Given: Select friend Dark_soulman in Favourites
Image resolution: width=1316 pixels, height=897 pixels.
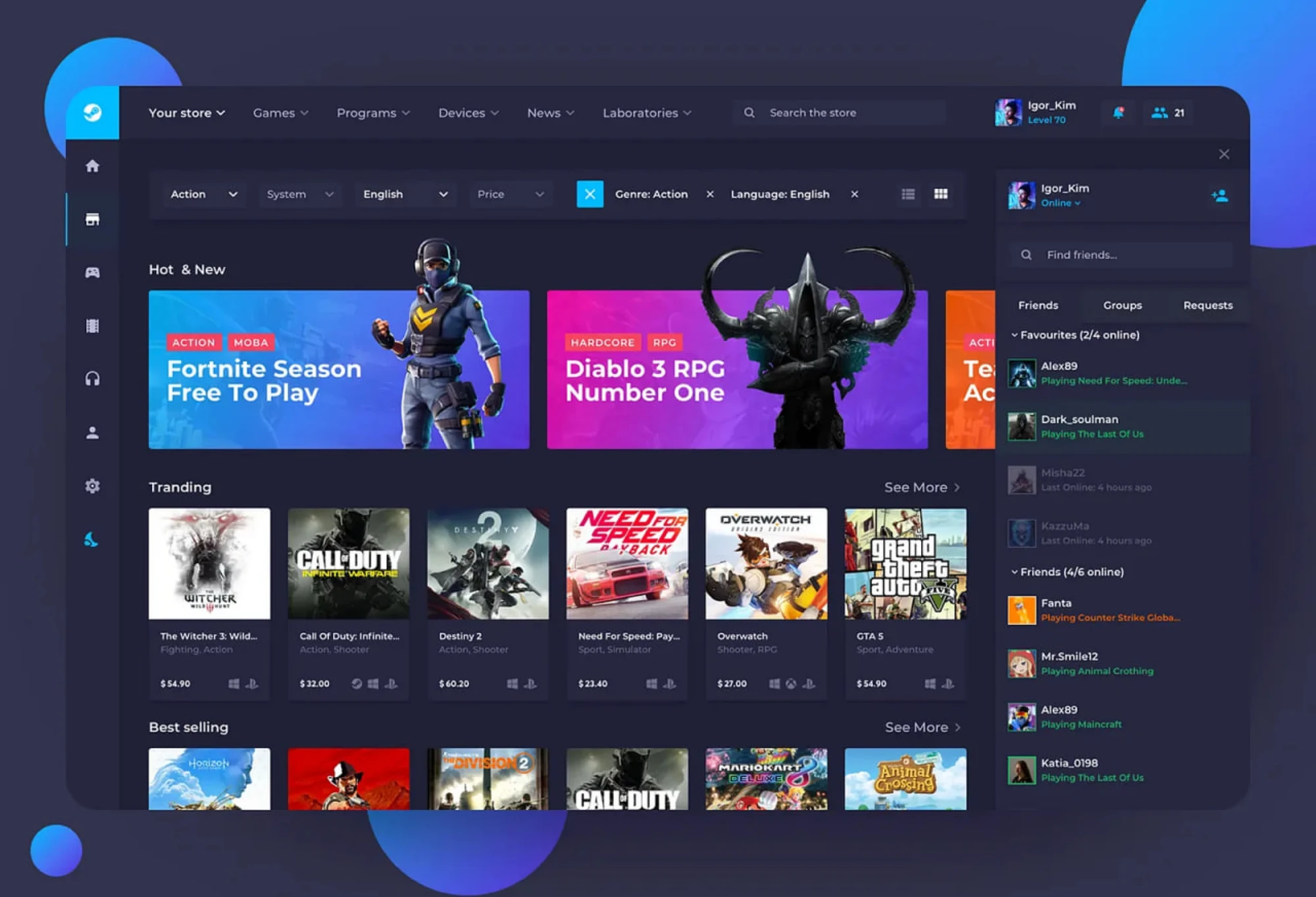Looking at the screenshot, I should [x=1122, y=426].
